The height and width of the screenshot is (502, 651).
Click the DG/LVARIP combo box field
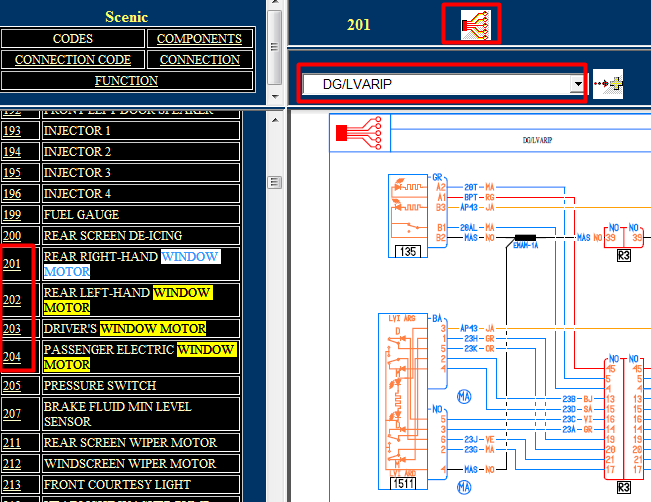coord(443,84)
